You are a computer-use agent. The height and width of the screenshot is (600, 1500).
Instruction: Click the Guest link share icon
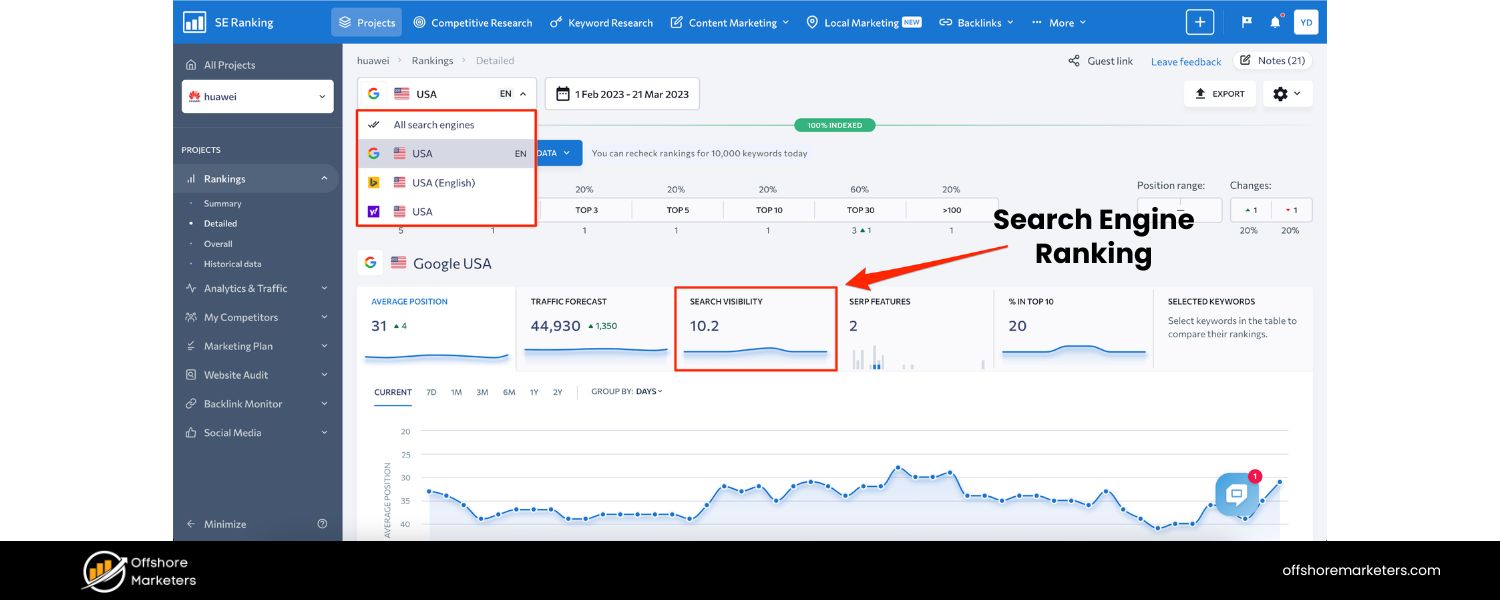tap(1075, 60)
